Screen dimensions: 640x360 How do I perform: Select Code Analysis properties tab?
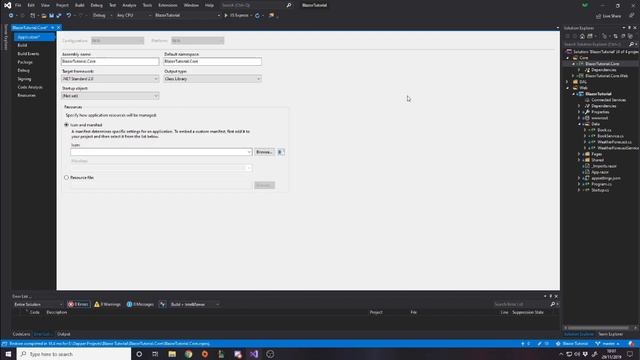coord(30,87)
